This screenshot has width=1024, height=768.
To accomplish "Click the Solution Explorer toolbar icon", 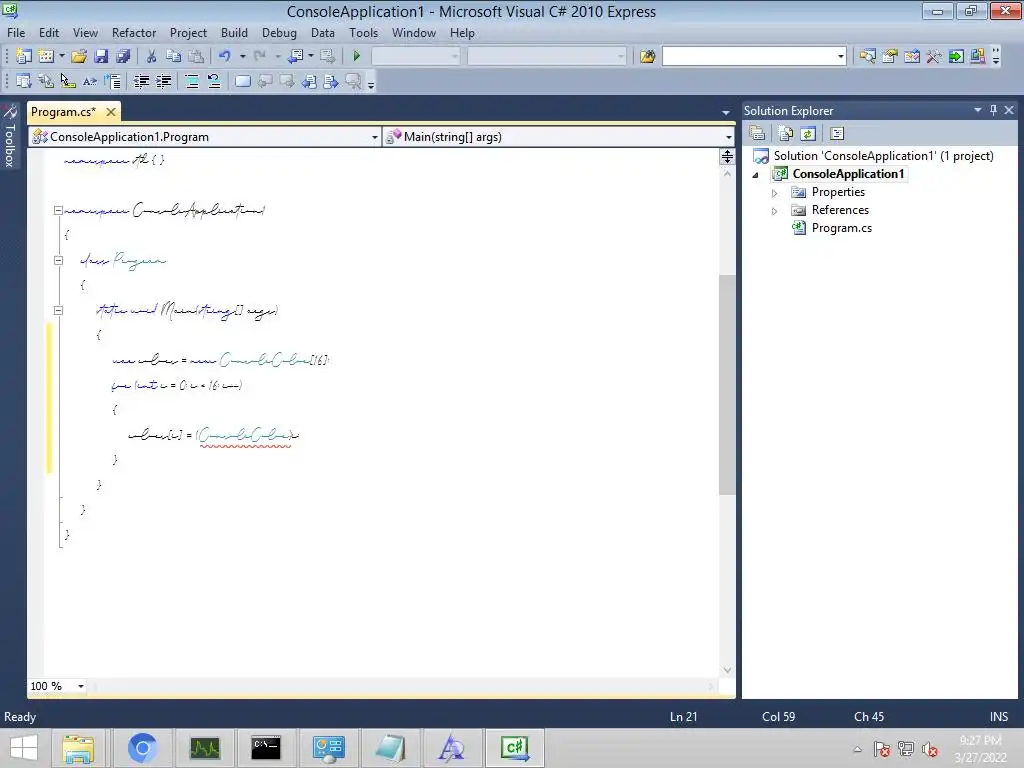I will tap(868, 56).
